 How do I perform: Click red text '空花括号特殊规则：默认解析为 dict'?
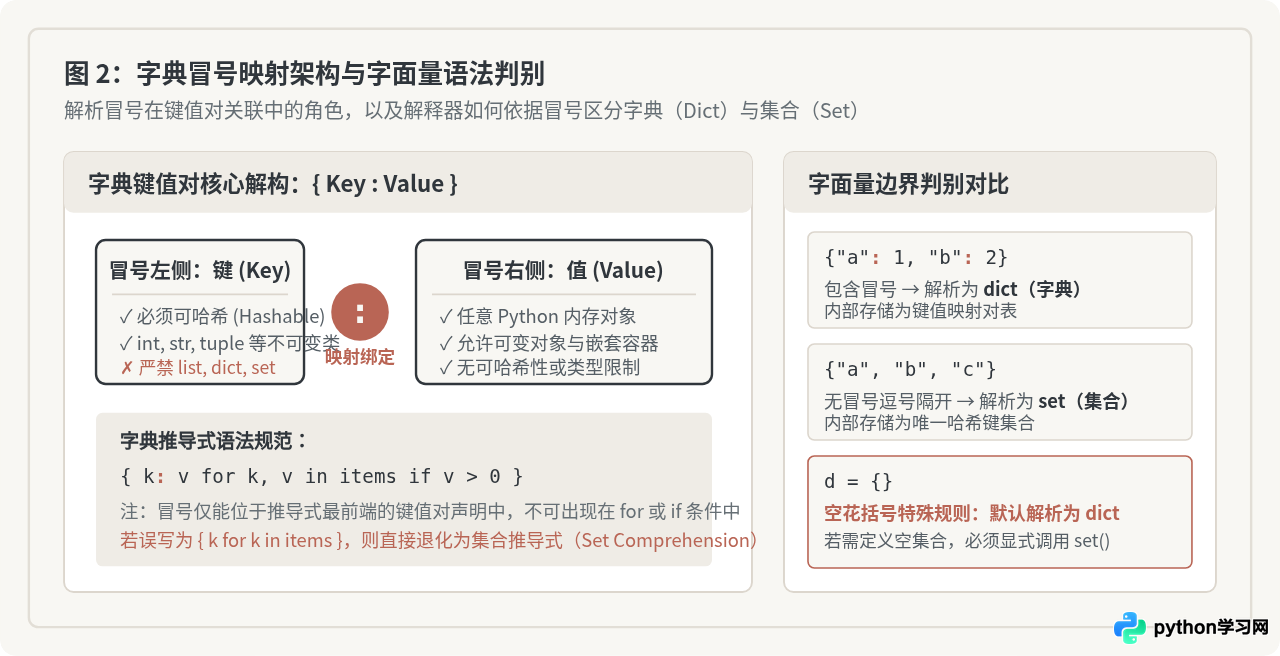tap(972, 513)
